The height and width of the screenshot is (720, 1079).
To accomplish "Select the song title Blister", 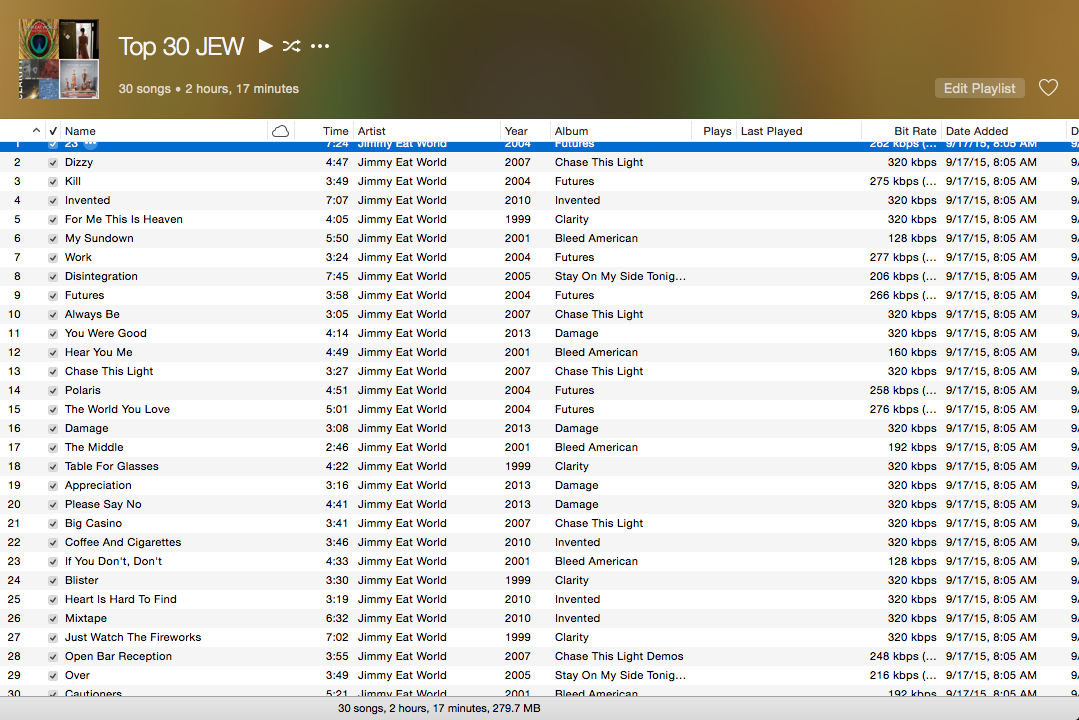I will coord(81,580).
